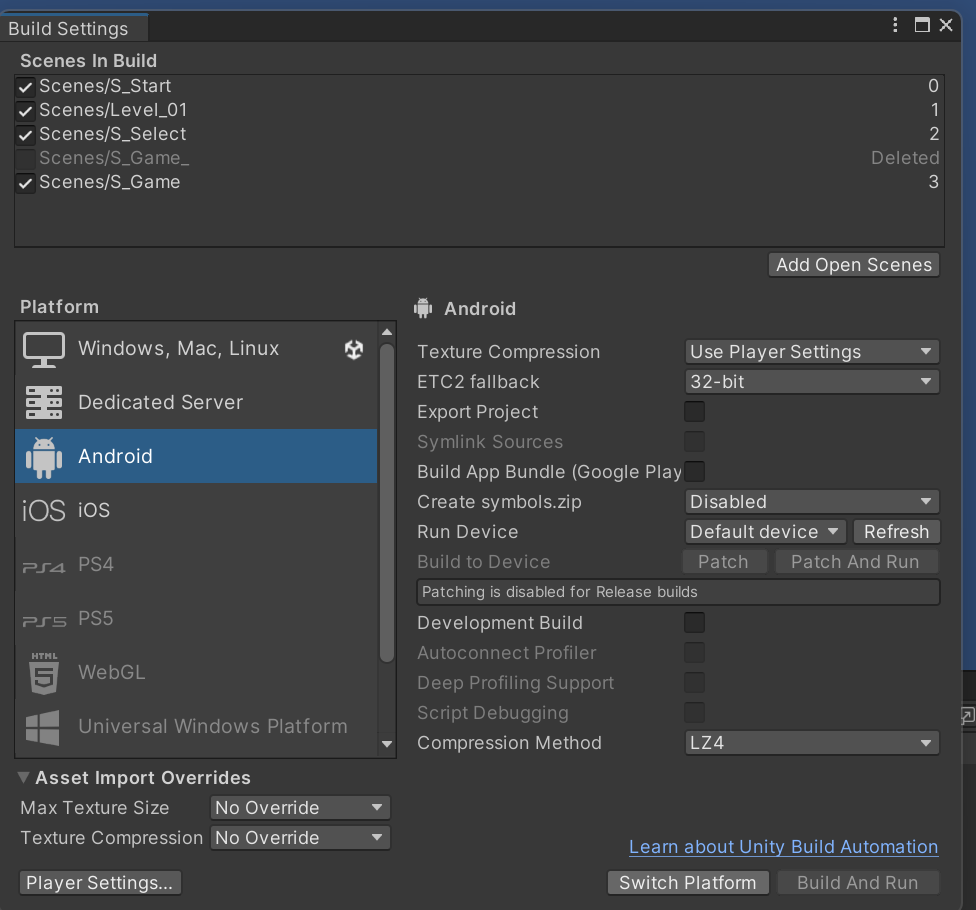The width and height of the screenshot is (976, 910).
Task: Enable the Development Build checkbox
Action: pyautogui.click(x=695, y=622)
